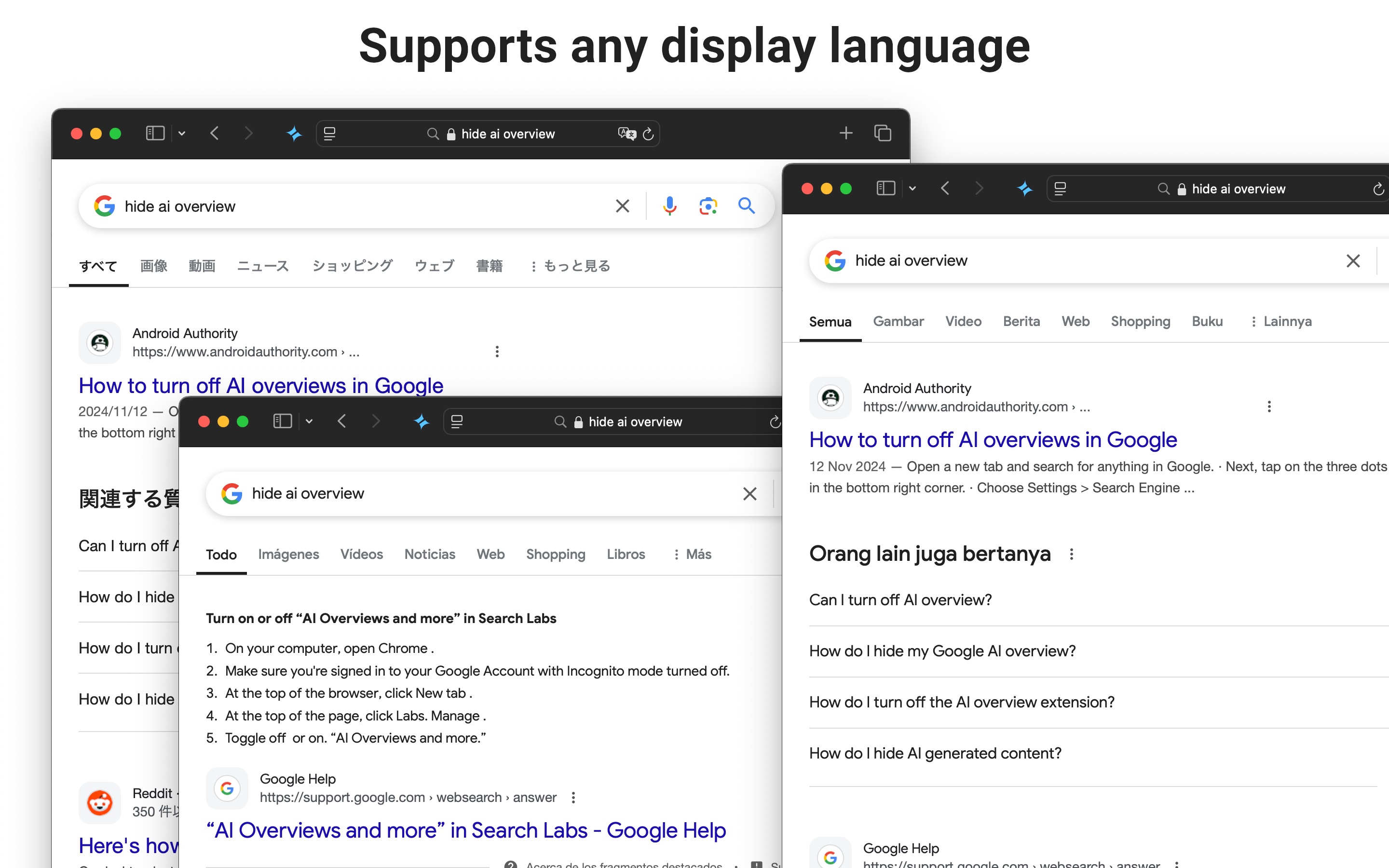The image size is (1389, 868).
Task: Switch to Imágenes tab
Action: pos(288,554)
